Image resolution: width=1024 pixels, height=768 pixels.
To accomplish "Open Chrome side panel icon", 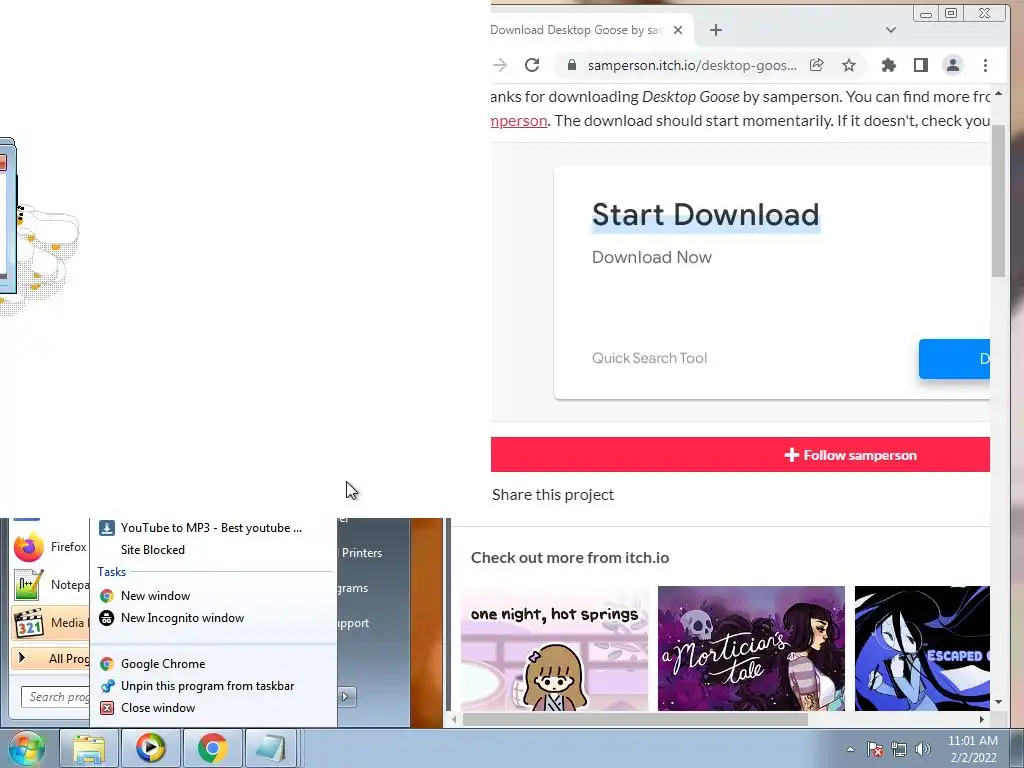I will click(921, 65).
